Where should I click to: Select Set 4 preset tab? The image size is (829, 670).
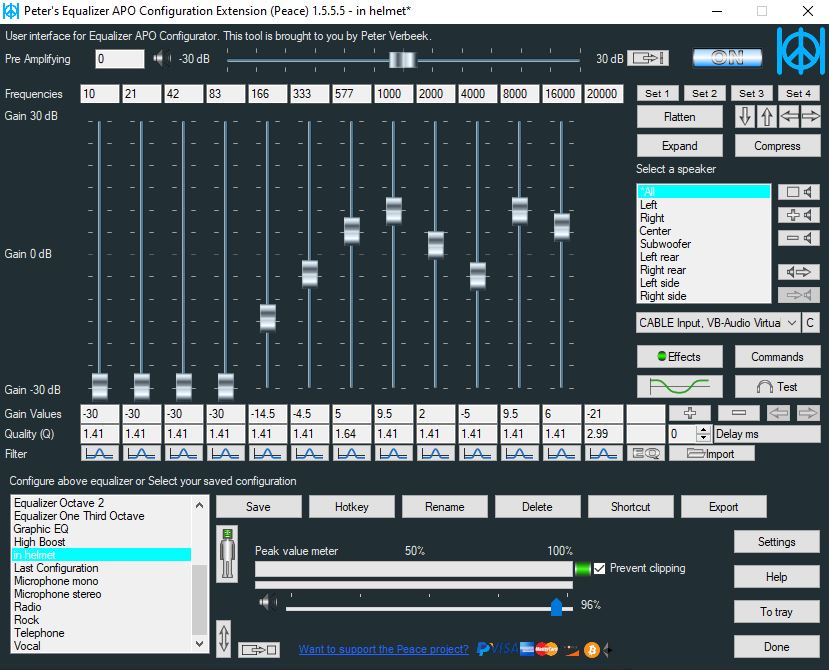(798, 94)
